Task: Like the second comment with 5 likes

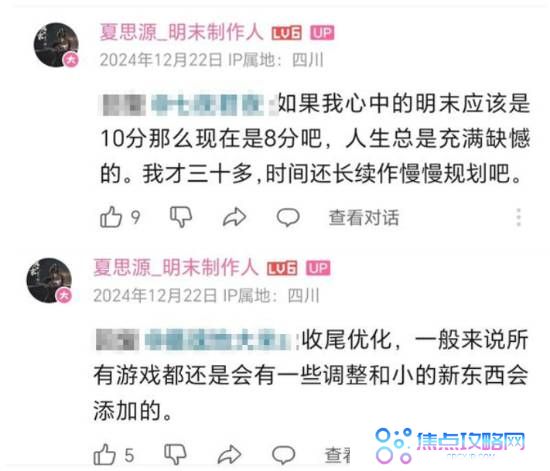Action: 105,455
